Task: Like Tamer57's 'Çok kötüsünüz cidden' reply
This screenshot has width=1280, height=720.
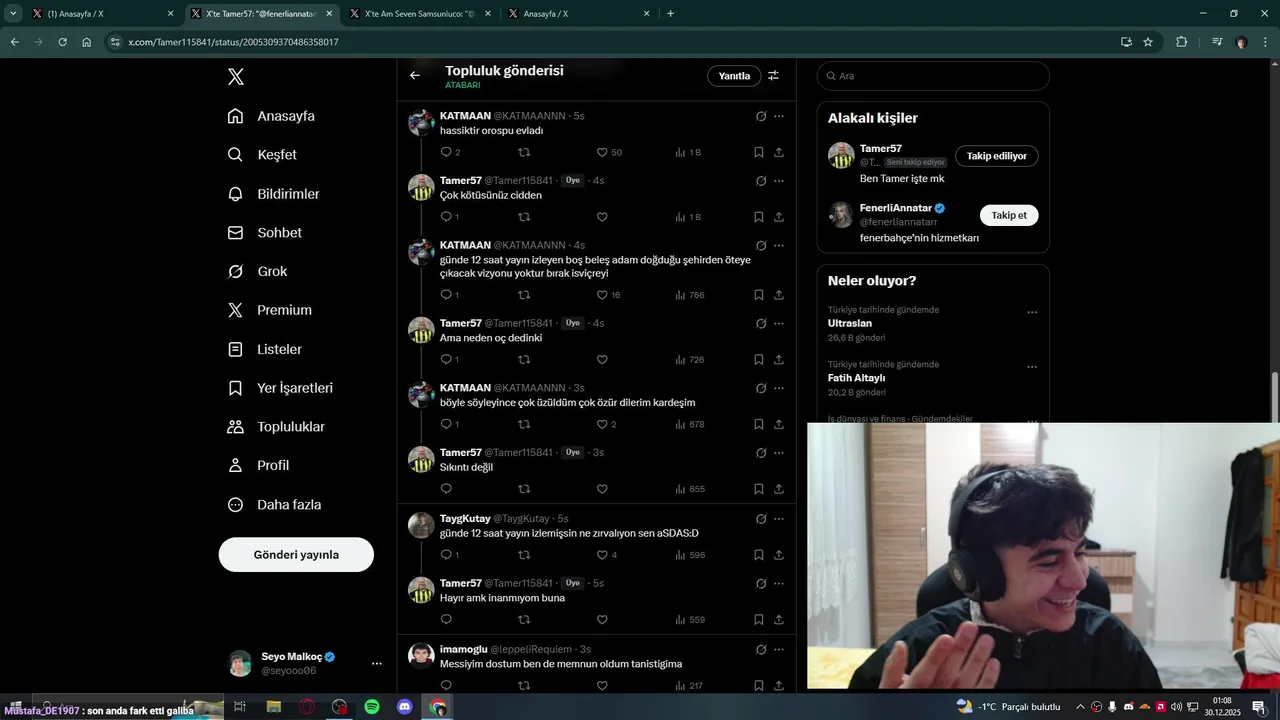Action: (x=602, y=217)
